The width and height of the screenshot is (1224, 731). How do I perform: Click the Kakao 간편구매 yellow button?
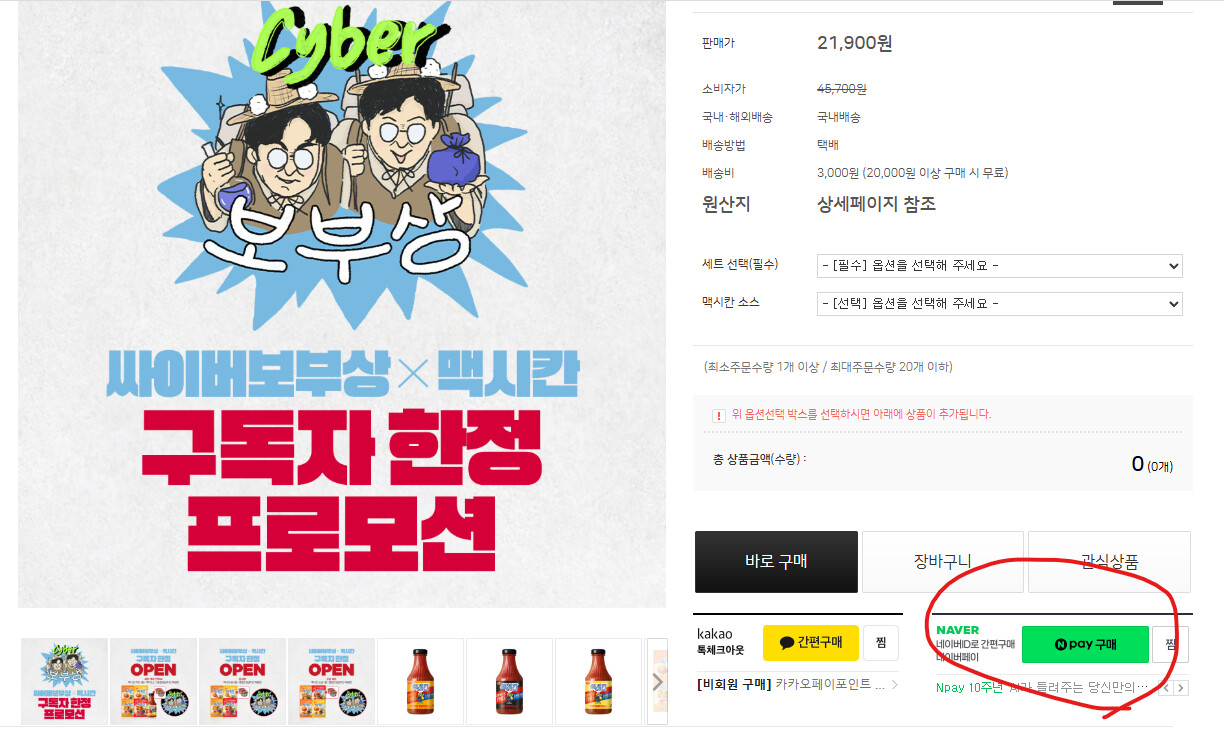point(810,643)
